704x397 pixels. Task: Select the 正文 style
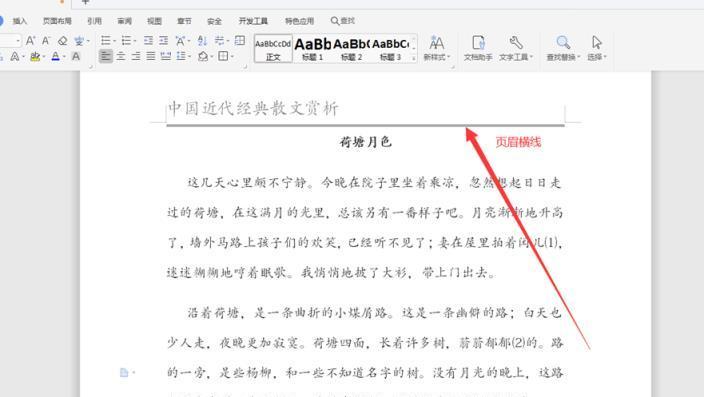pos(273,49)
